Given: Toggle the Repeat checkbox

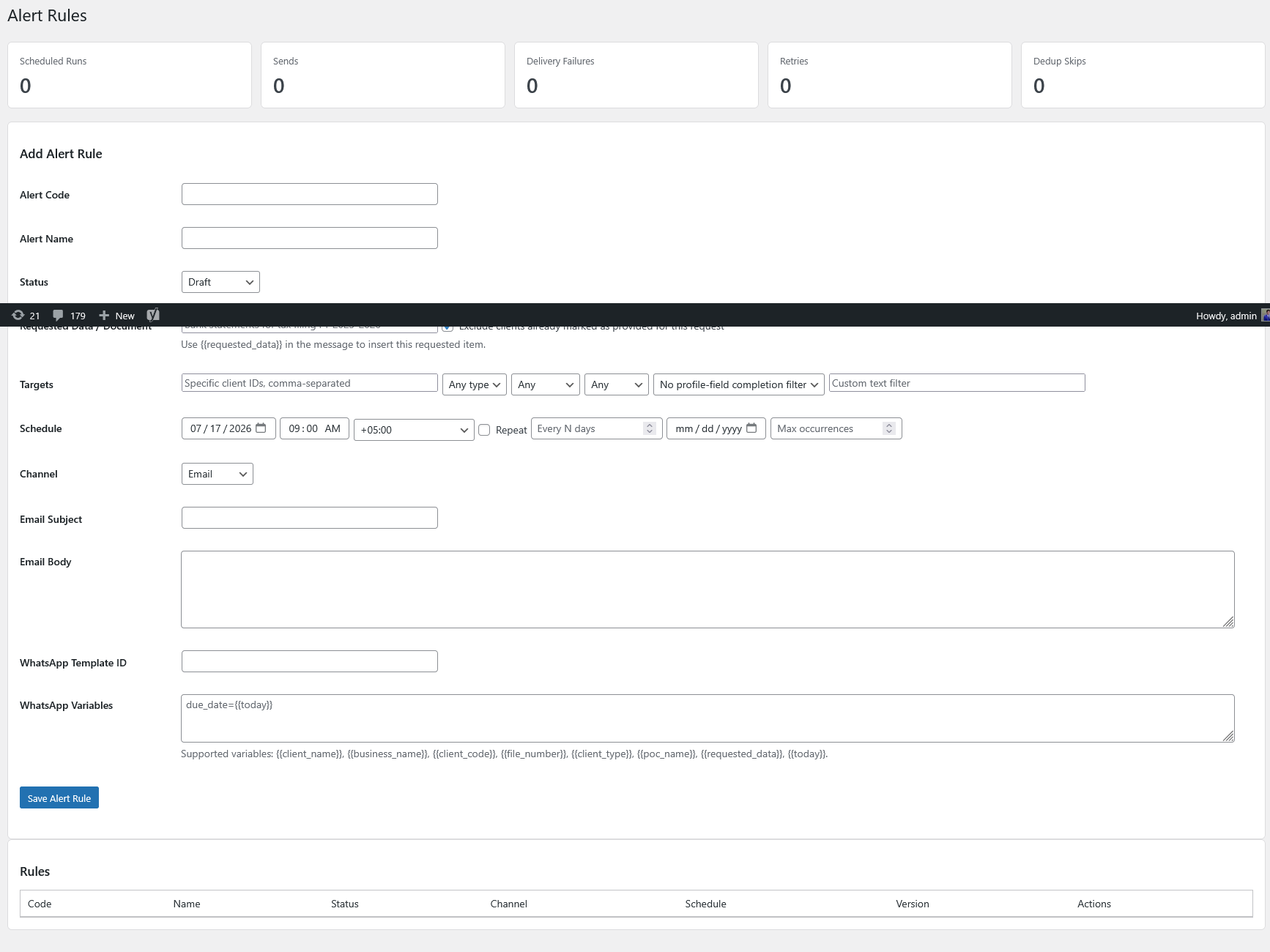Looking at the screenshot, I should 484,430.
